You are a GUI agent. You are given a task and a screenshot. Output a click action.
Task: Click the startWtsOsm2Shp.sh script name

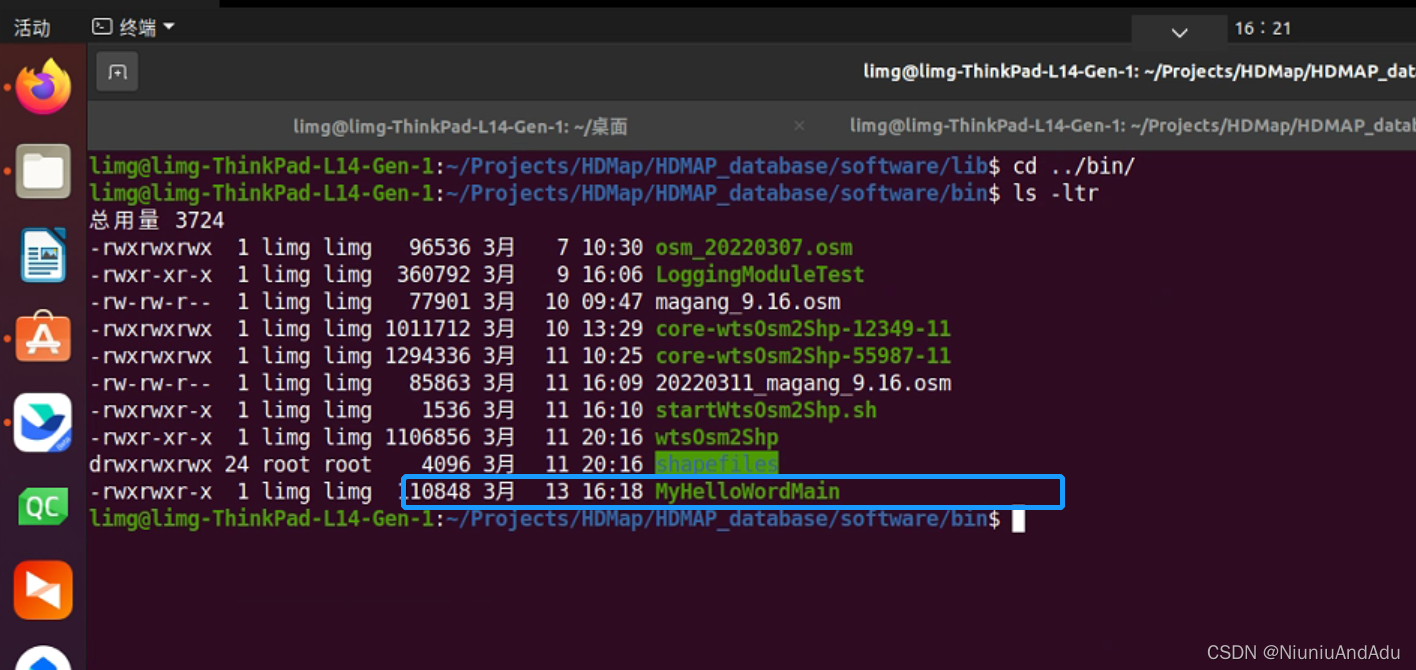pos(766,410)
